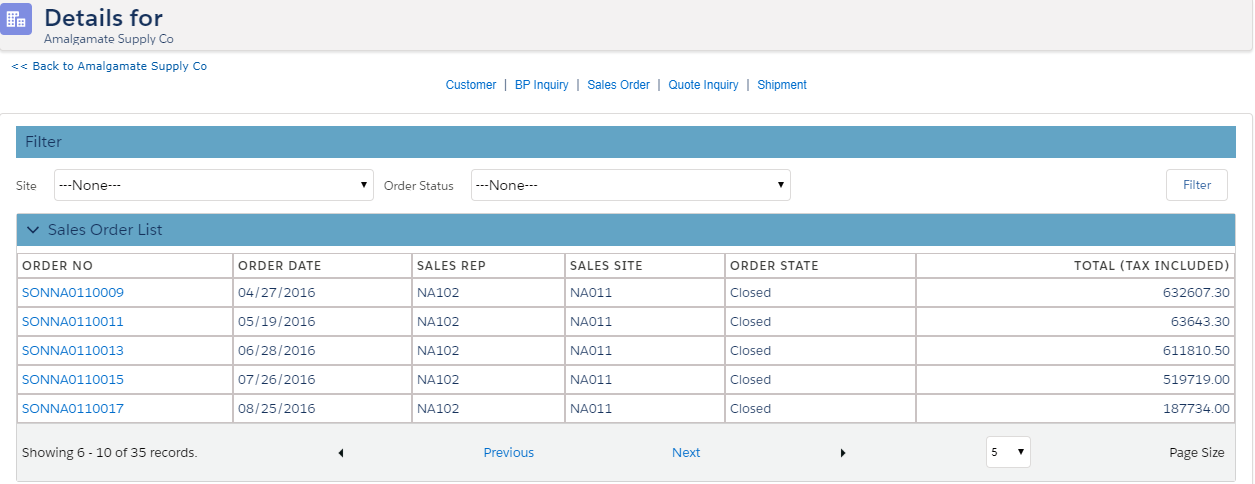The height and width of the screenshot is (484, 1255).
Task: Switch to the Customer tab link
Action: pos(470,85)
